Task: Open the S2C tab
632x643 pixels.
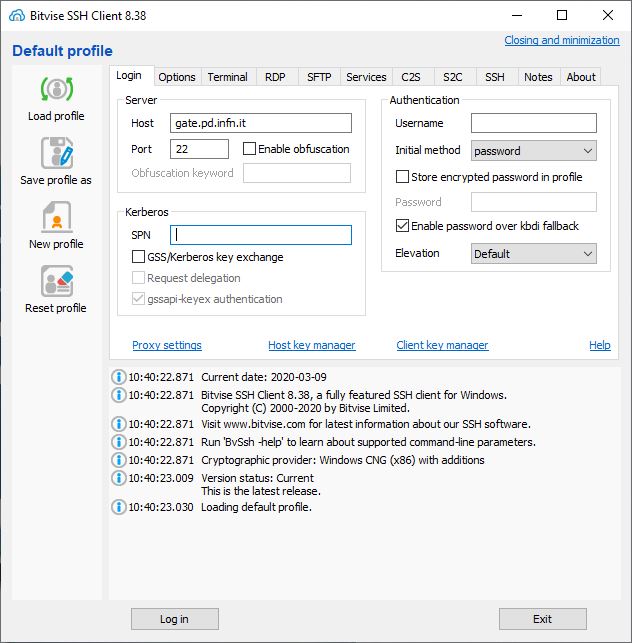Action: 453,77
